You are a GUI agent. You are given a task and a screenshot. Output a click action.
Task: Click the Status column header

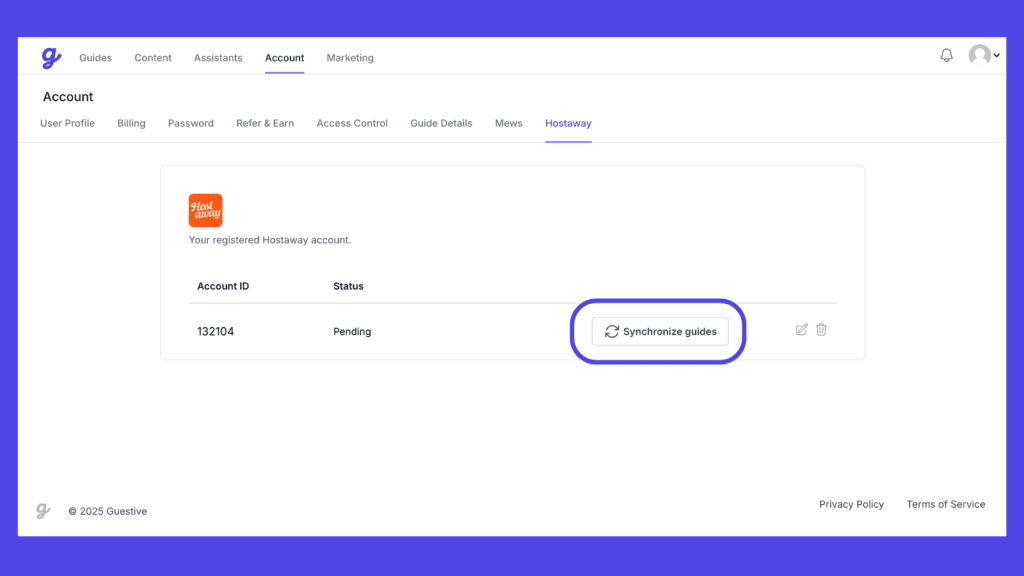click(x=348, y=286)
